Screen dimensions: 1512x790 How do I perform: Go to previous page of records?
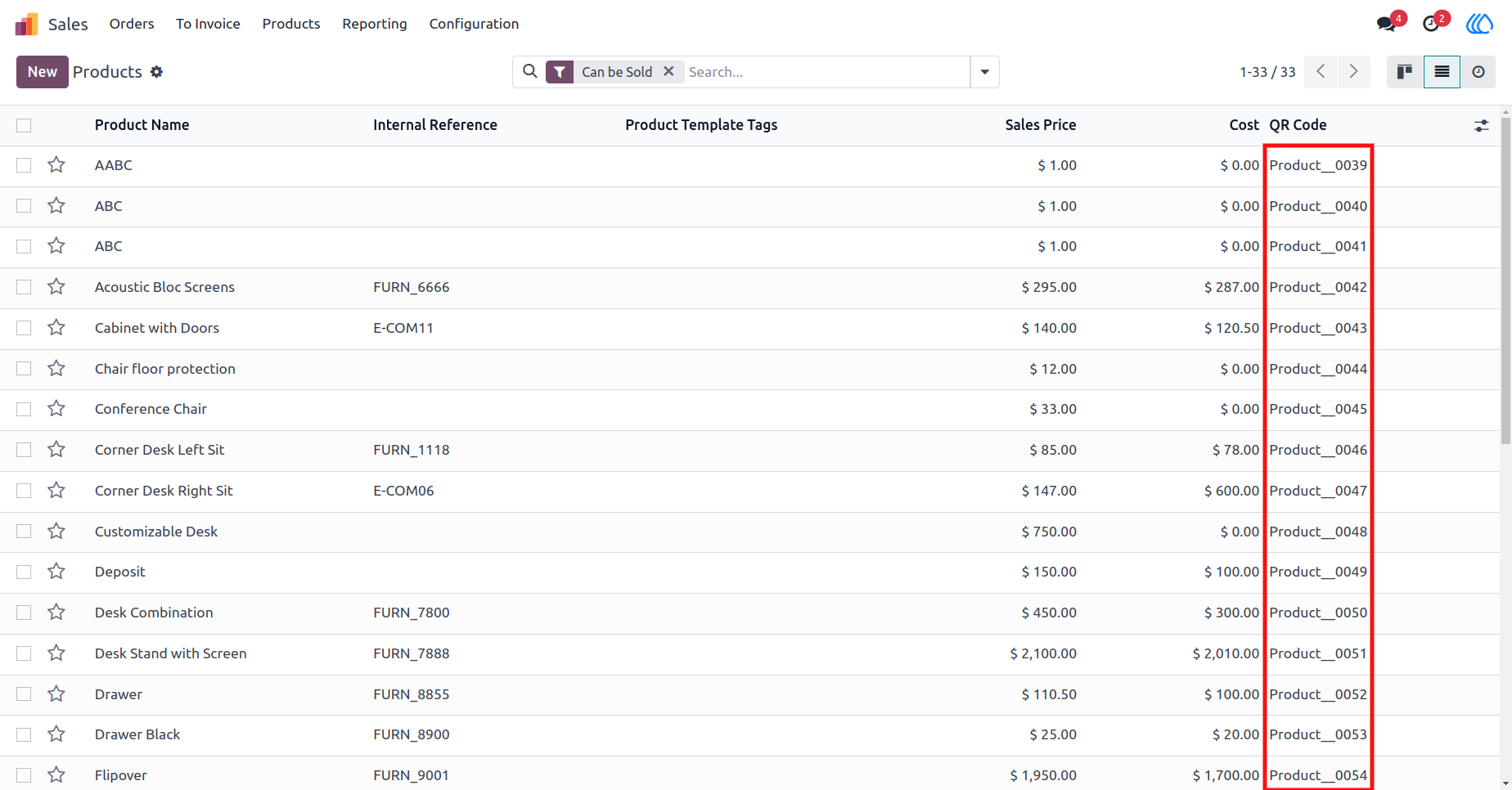pyautogui.click(x=1321, y=72)
